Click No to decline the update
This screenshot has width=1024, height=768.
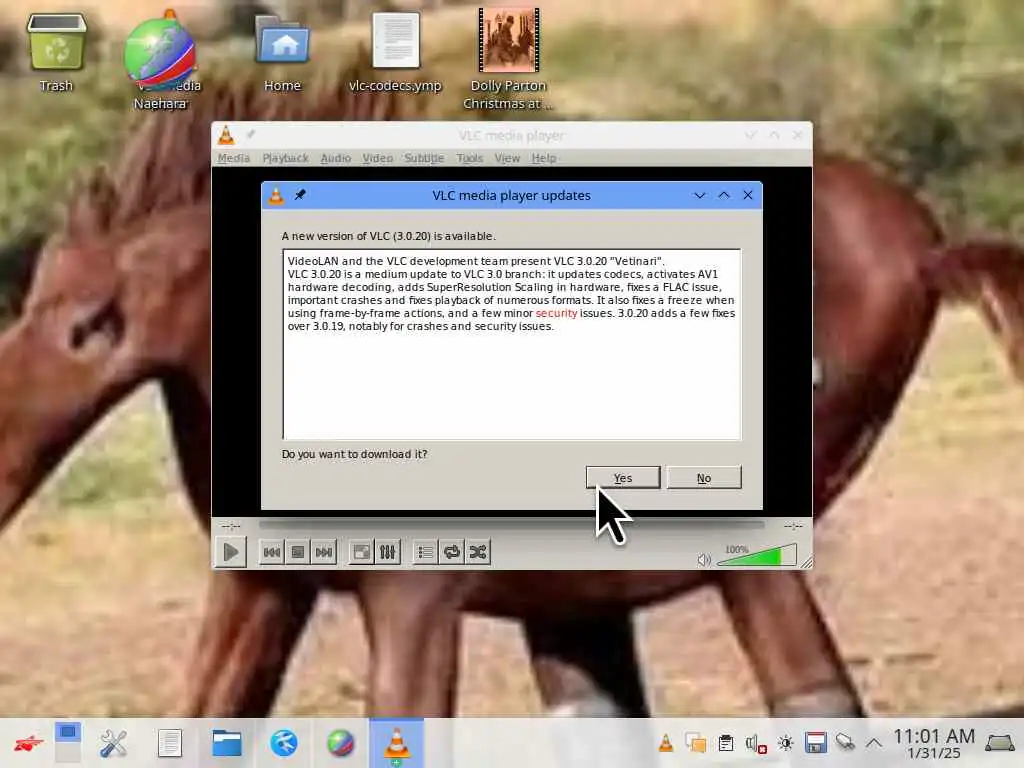[x=703, y=477]
